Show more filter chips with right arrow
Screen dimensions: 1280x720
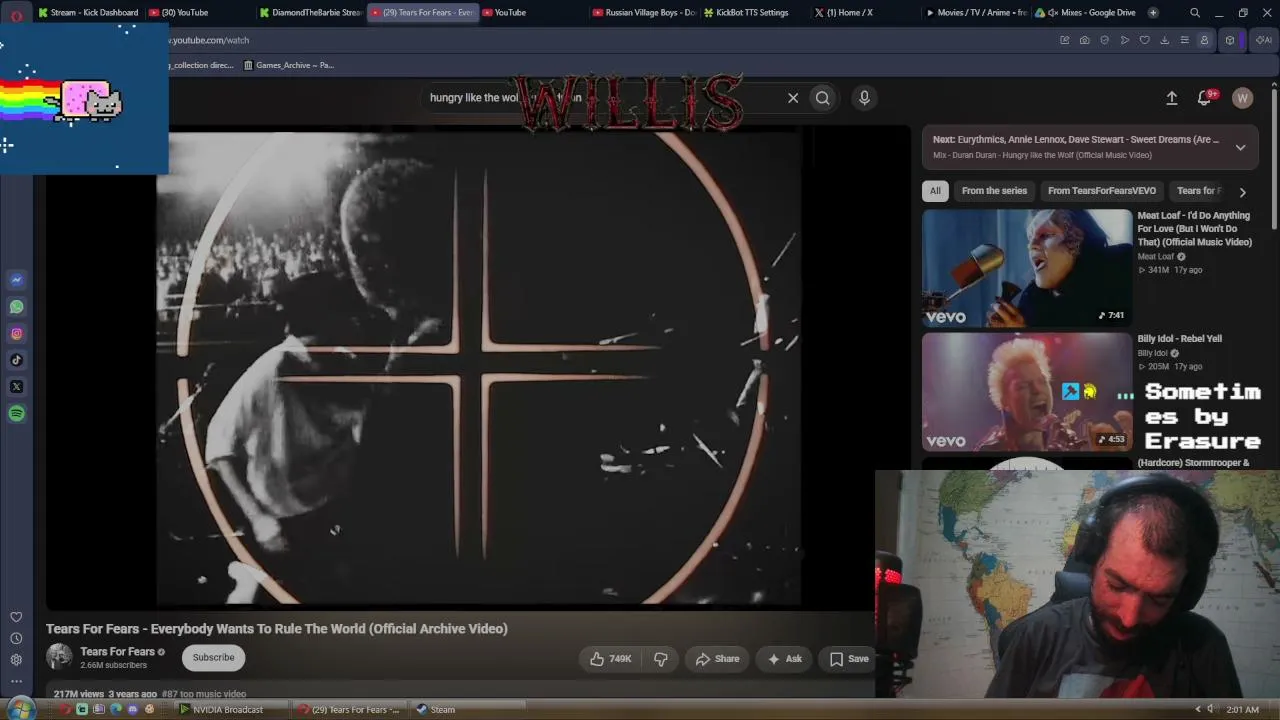(x=1242, y=191)
